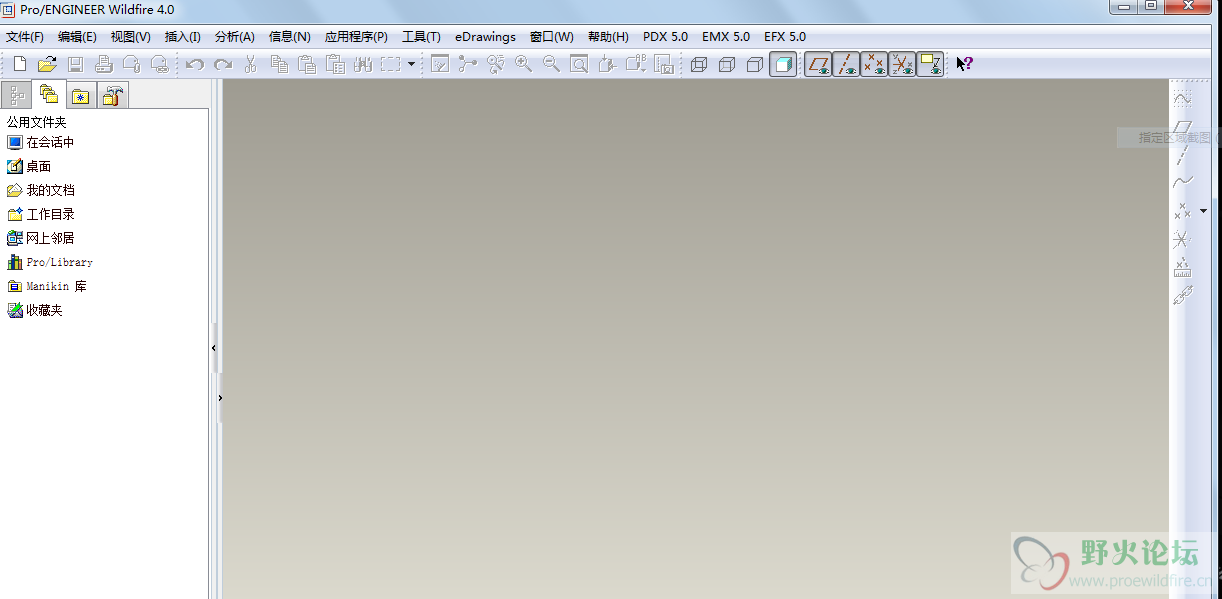Click the Refit view icon
The width and height of the screenshot is (1222, 599).
tap(579, 64)
